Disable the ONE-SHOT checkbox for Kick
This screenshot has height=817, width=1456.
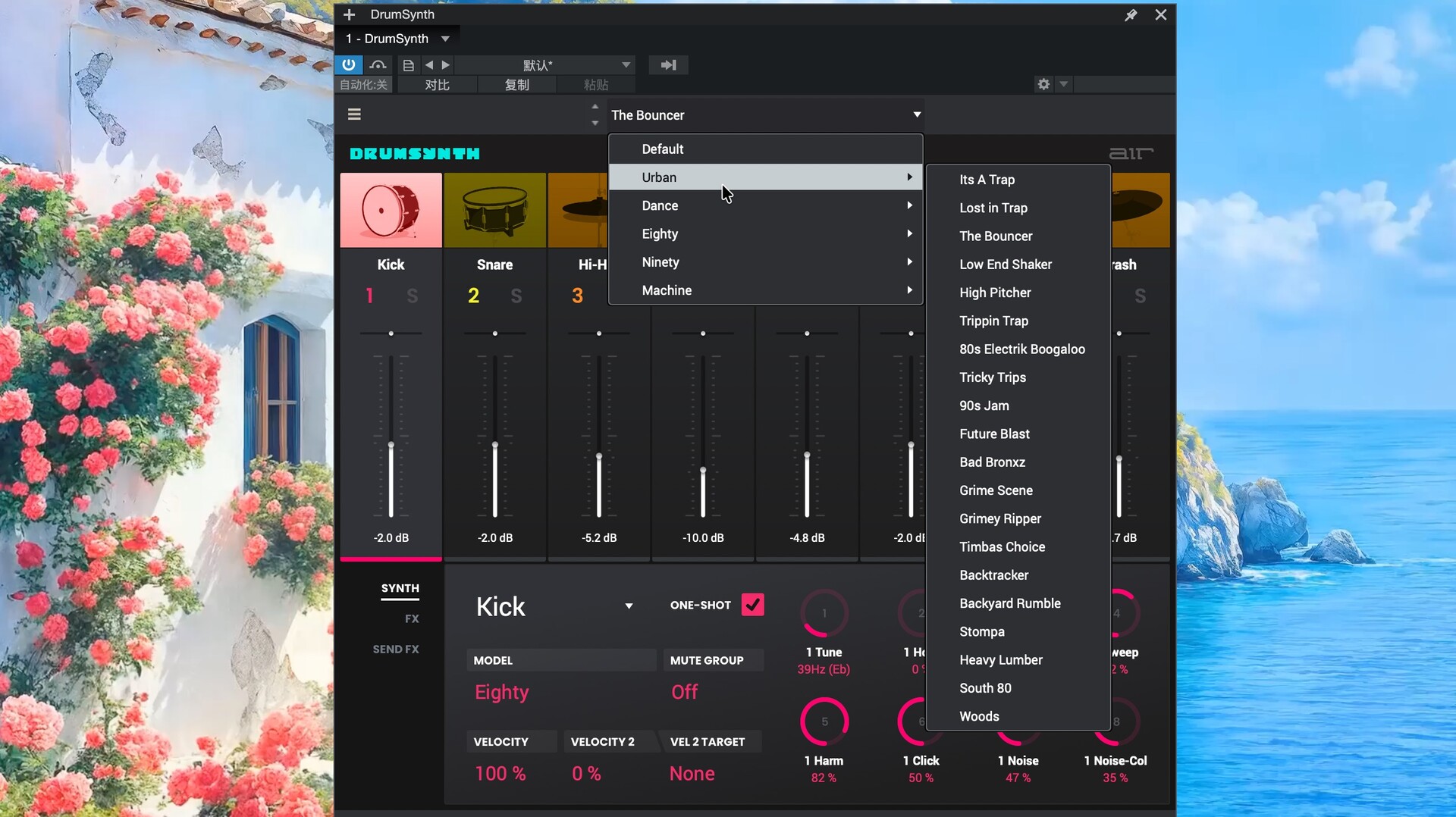(x=752, y=605)
